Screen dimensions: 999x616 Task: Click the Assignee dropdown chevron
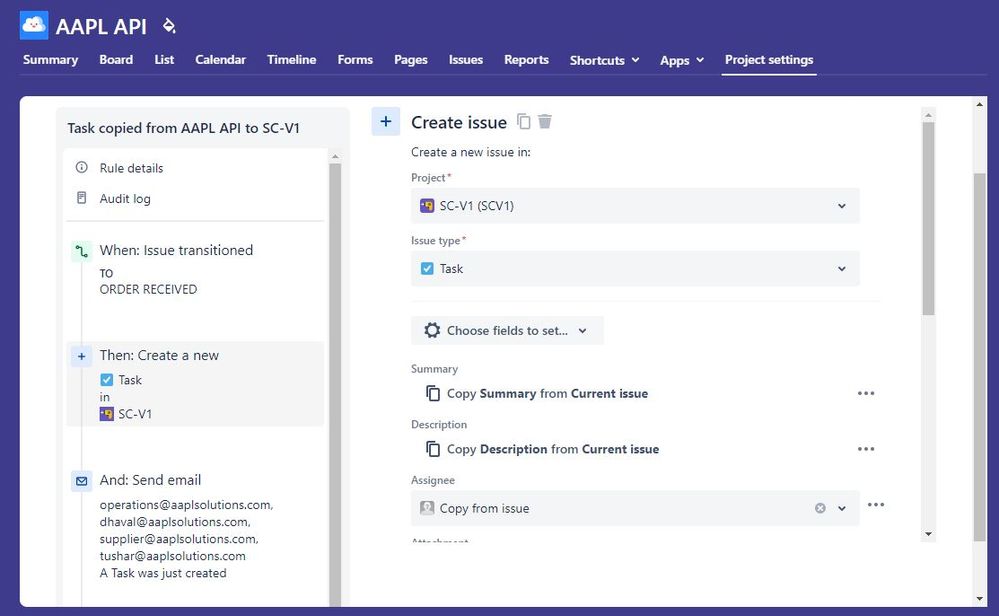tap(842, 508)
